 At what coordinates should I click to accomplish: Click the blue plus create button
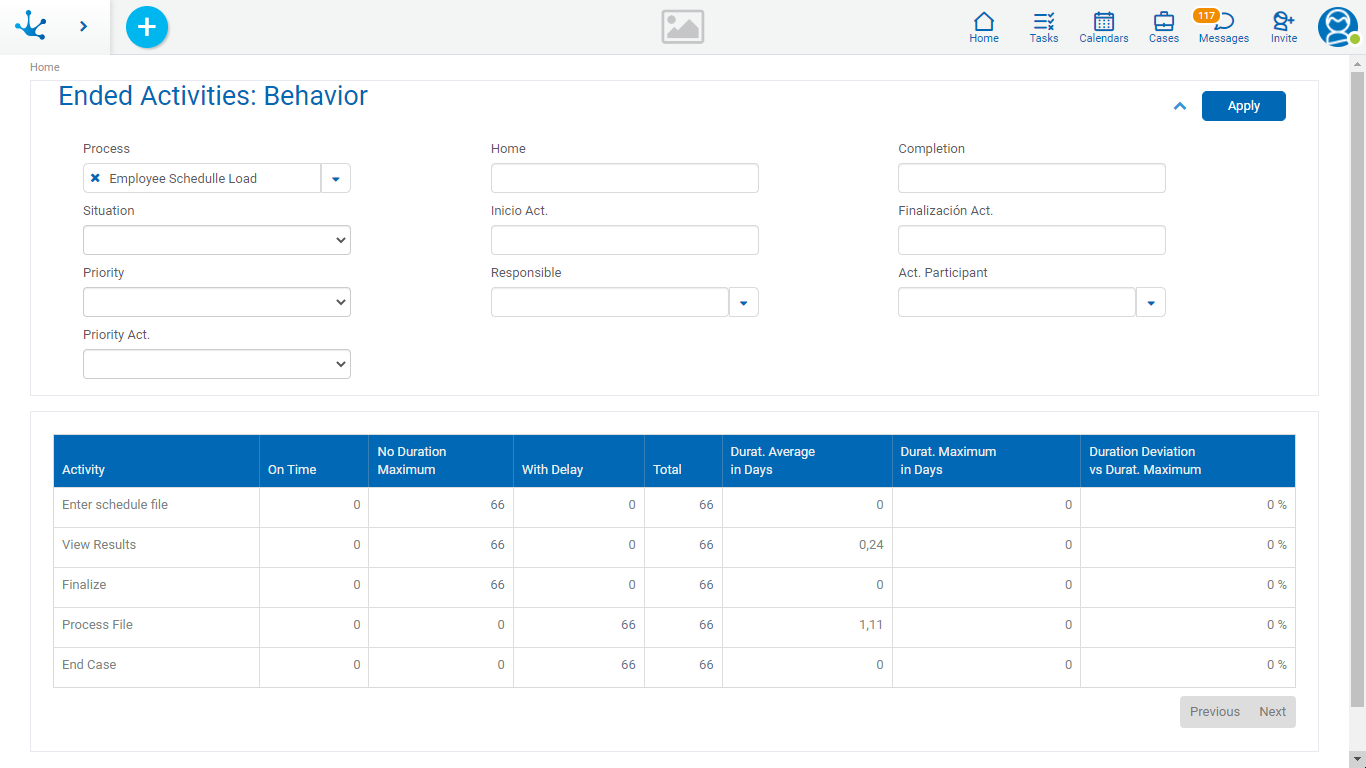147,27
